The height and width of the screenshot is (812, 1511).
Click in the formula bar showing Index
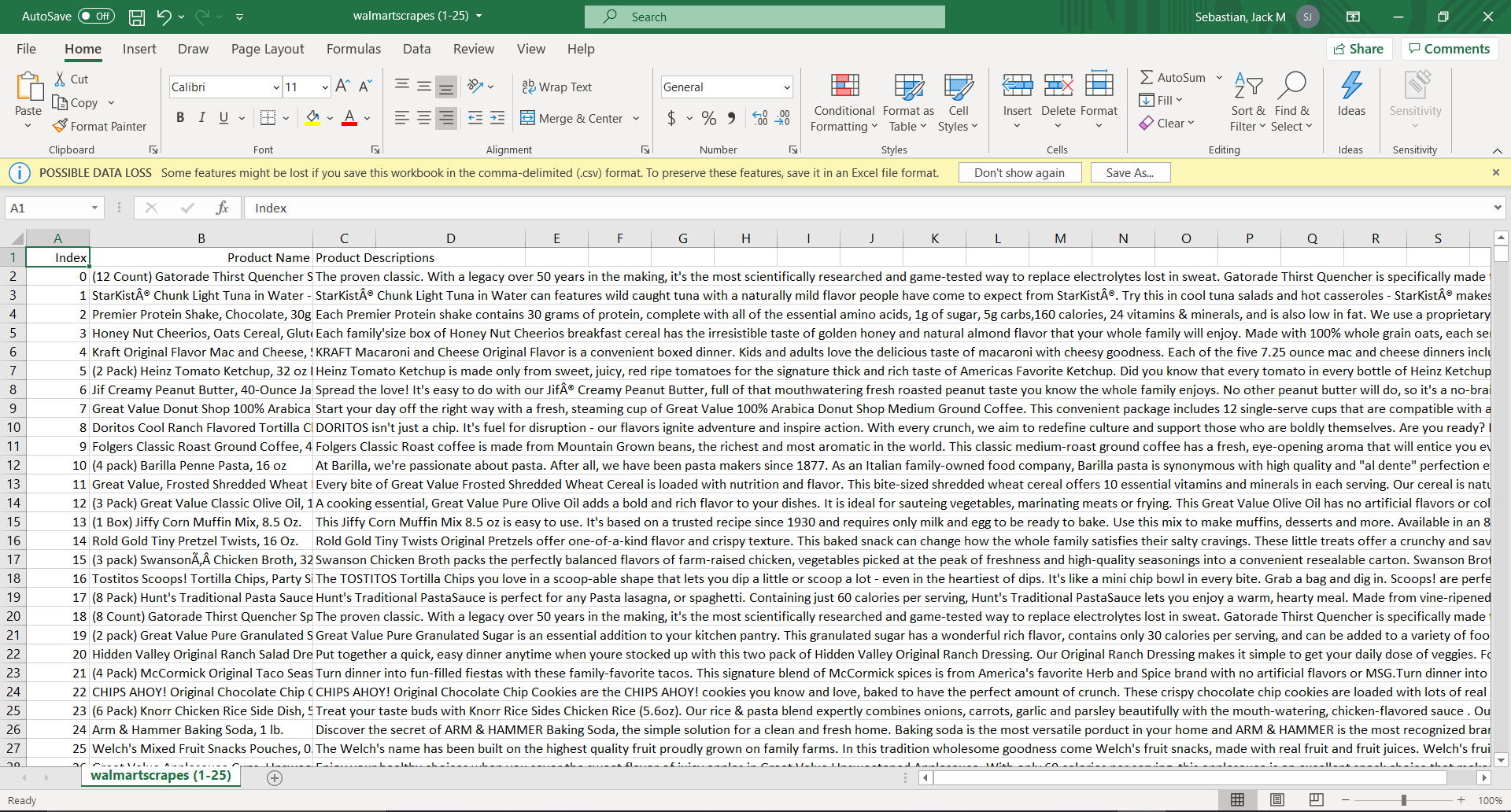coord(868,208)
